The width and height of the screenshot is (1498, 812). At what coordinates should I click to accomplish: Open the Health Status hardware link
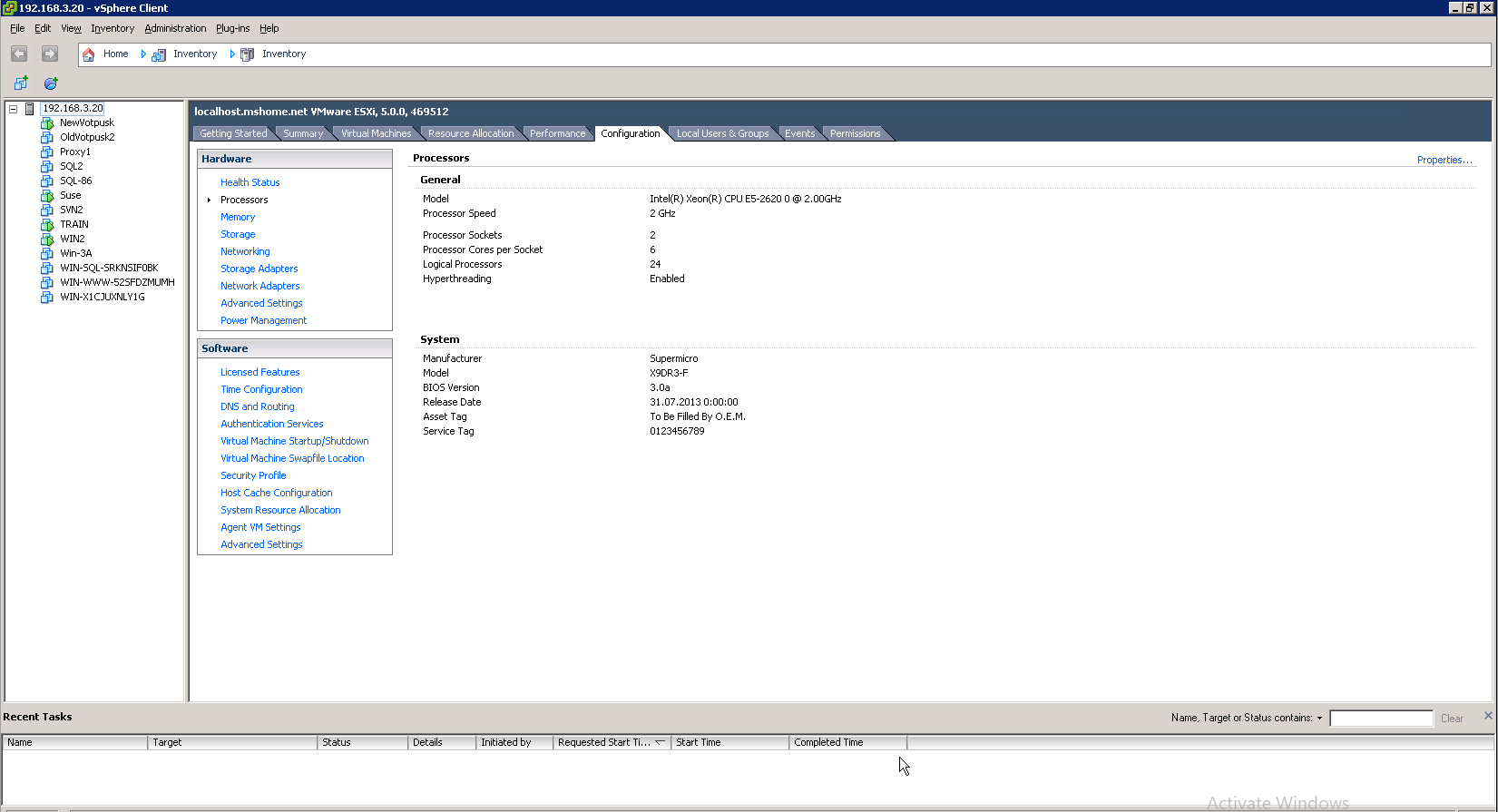click(x=250, y=182)
